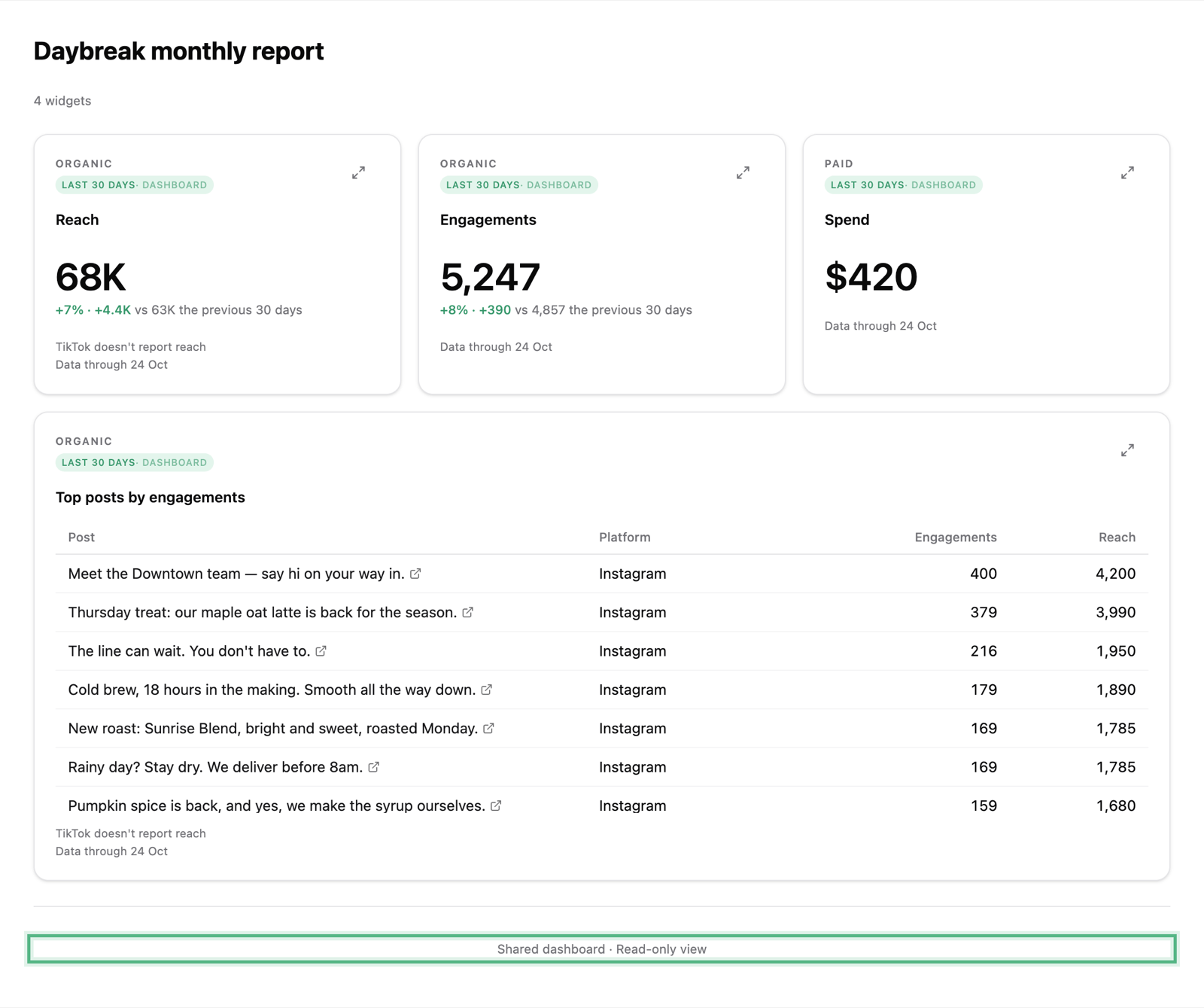Viewport: 1204px width, 1008px height.
Task: Expand the Reach widget
Action: point(358,172)
